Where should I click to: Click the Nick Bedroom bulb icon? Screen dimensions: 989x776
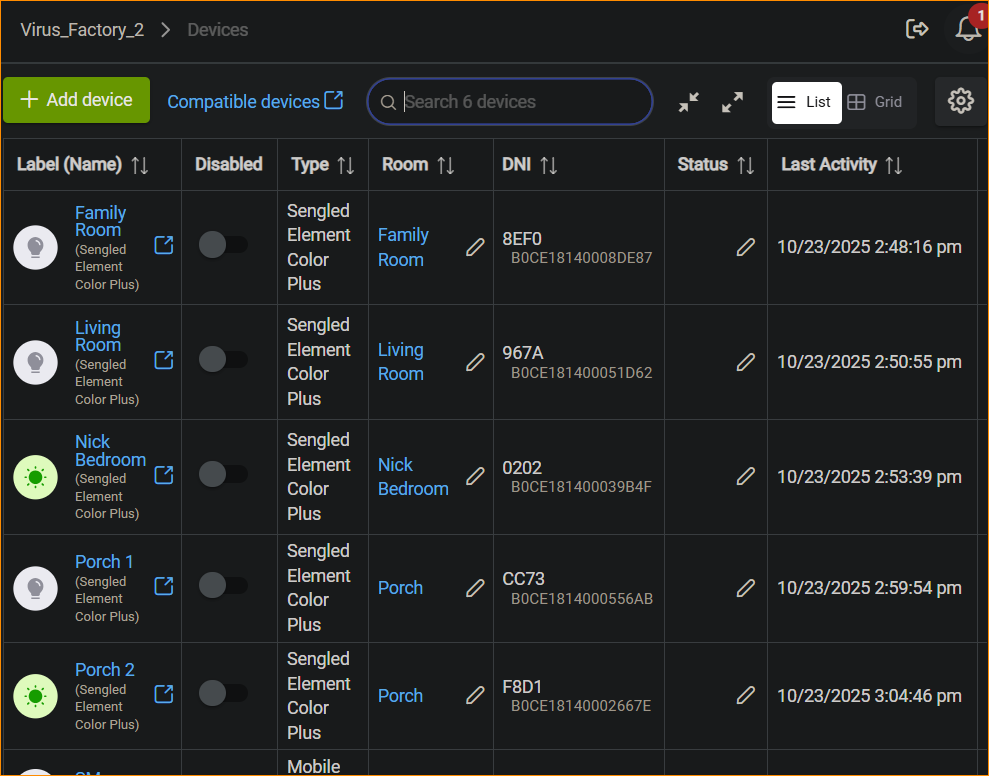click(x=35, y=477)
